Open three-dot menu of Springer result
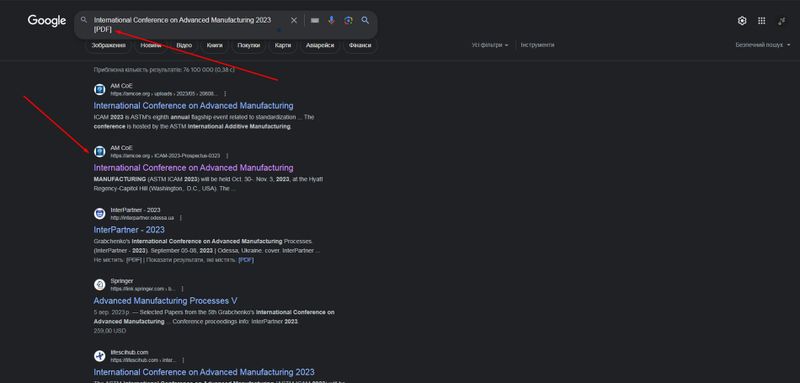This screenshot has height=383, width=800. click(x=182, y=289)
